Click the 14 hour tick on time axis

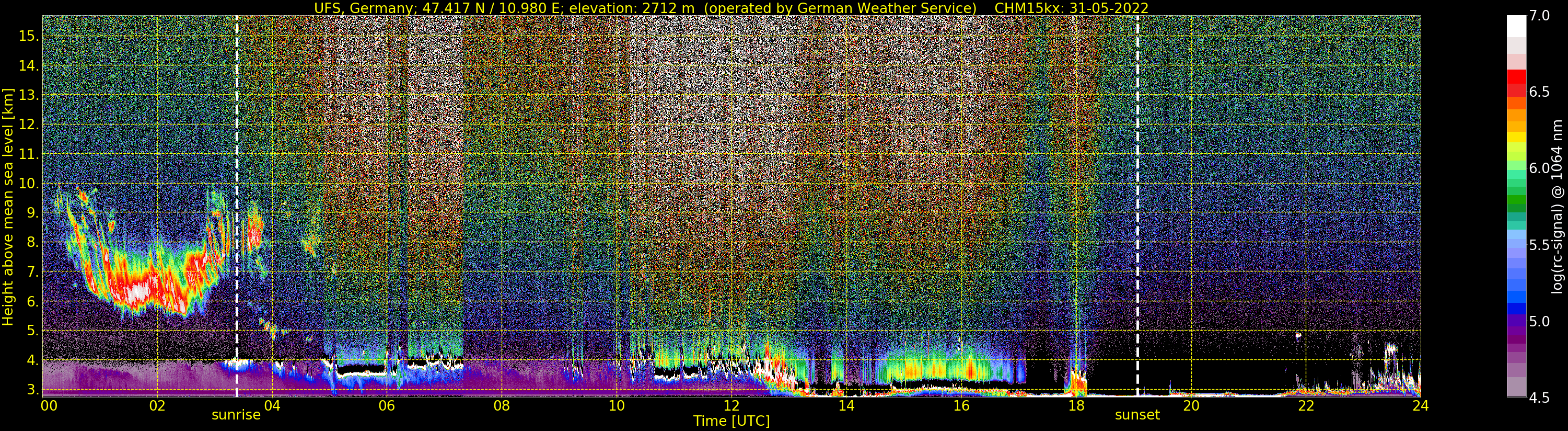pos(846,405)
